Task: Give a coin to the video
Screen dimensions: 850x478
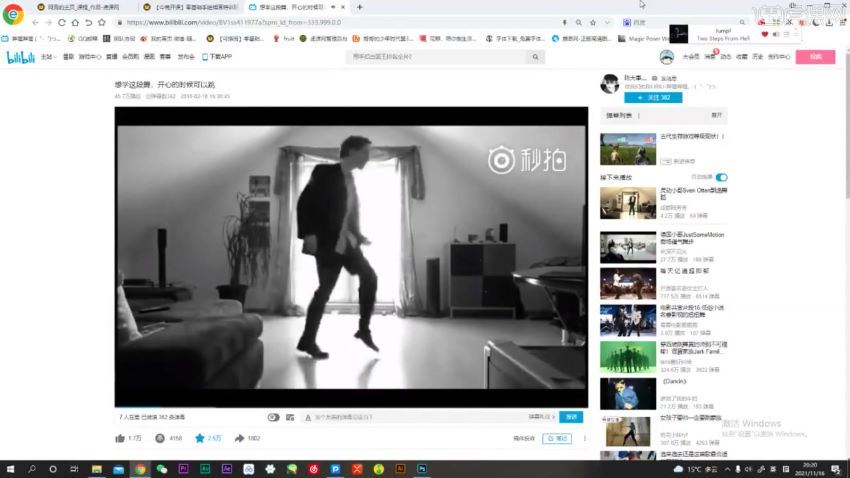Action: [x=159, y=438]
